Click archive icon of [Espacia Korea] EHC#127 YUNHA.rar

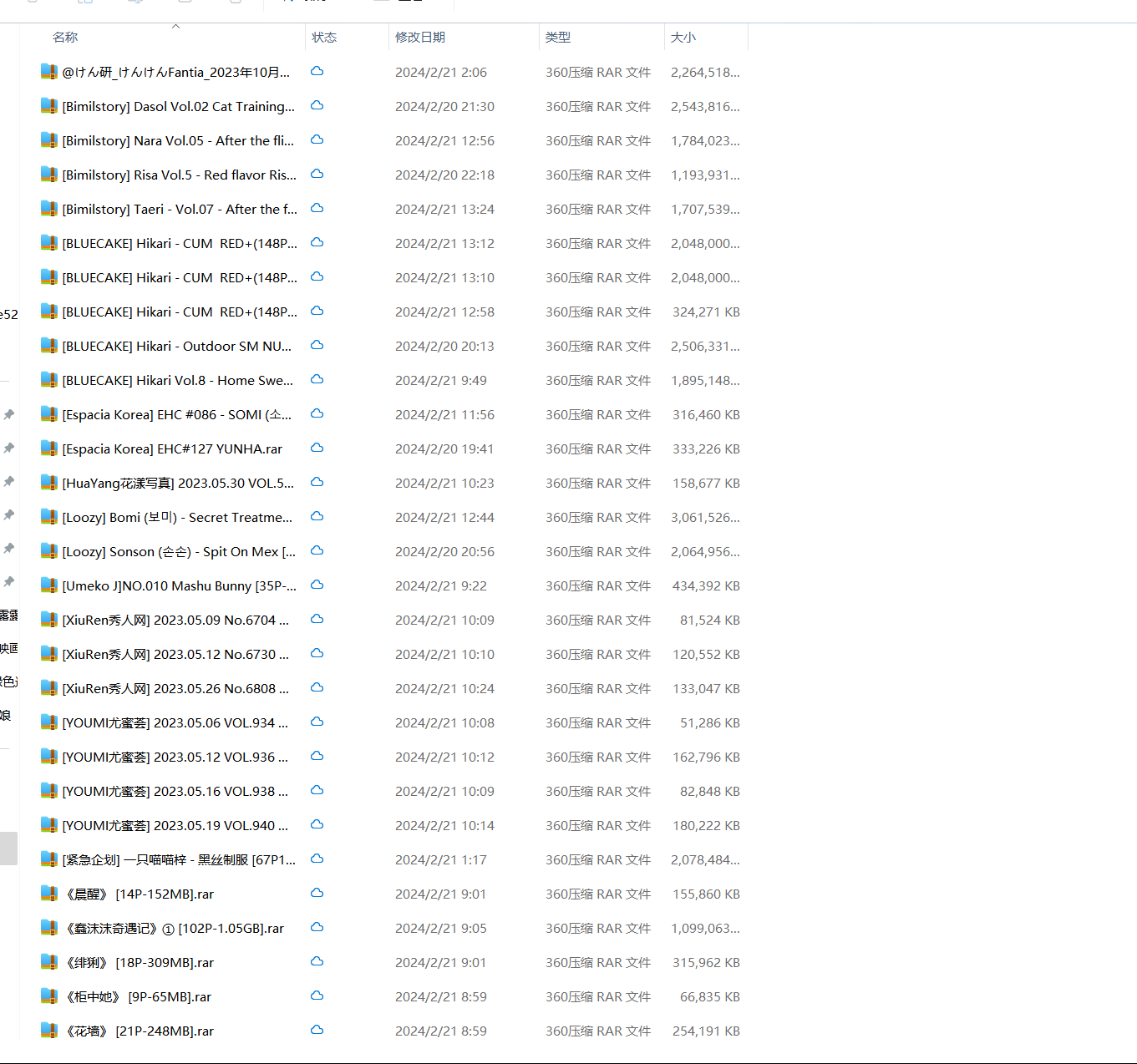pos(49,448)
